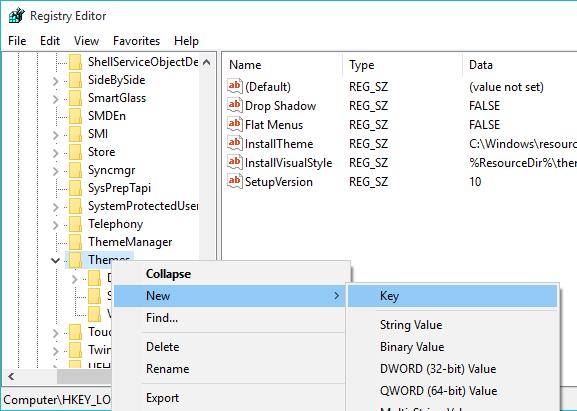
Task: Click the InstallTheme value string icon
Action: click(235, 144)
